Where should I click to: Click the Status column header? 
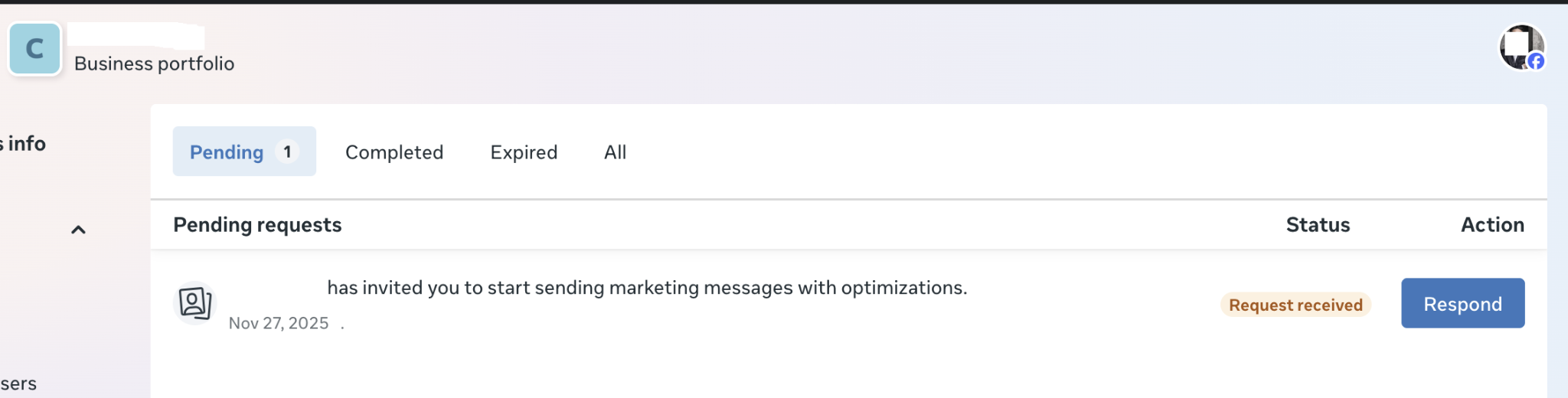tap(1318, 225)
